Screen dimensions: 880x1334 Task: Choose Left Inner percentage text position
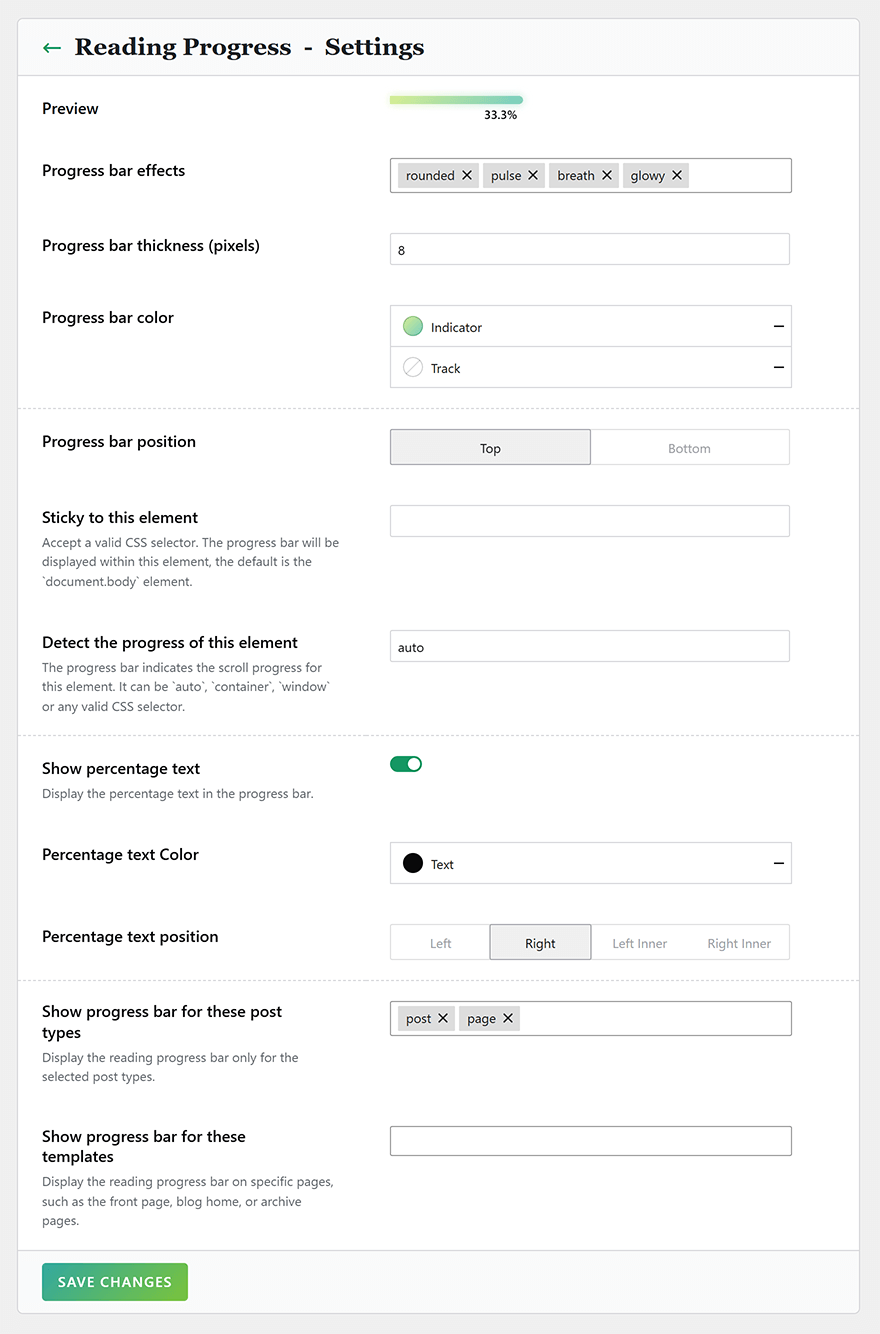[x=640, y=943]
